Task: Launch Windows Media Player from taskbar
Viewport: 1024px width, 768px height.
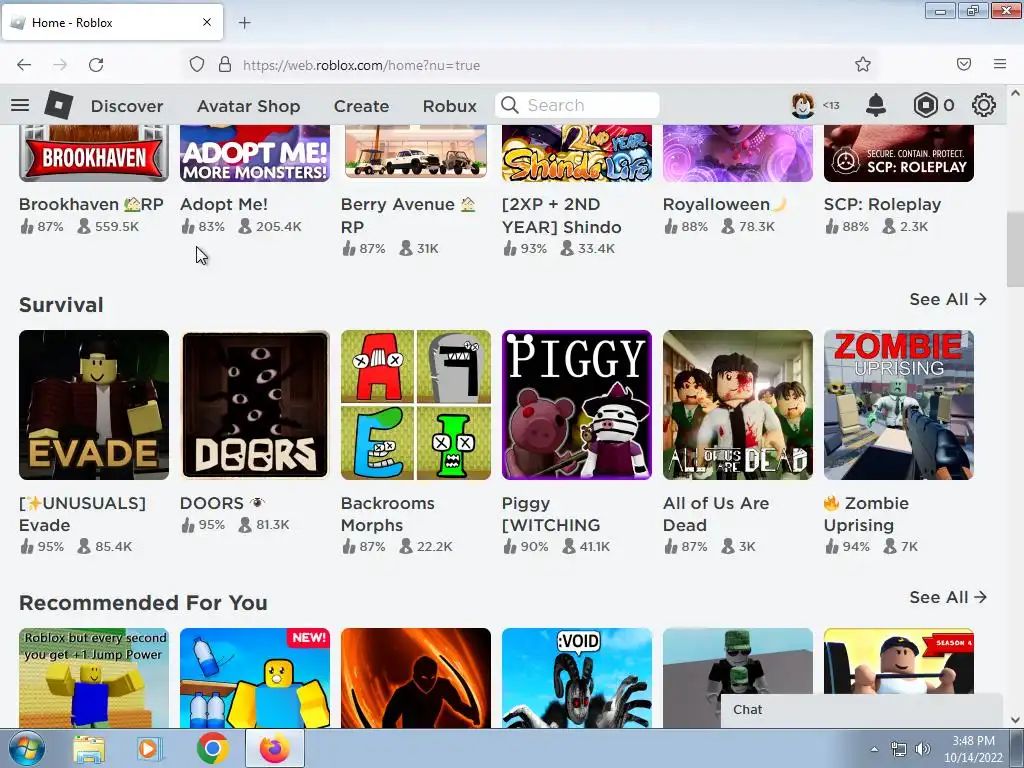Action: click(x=150, y=748)
